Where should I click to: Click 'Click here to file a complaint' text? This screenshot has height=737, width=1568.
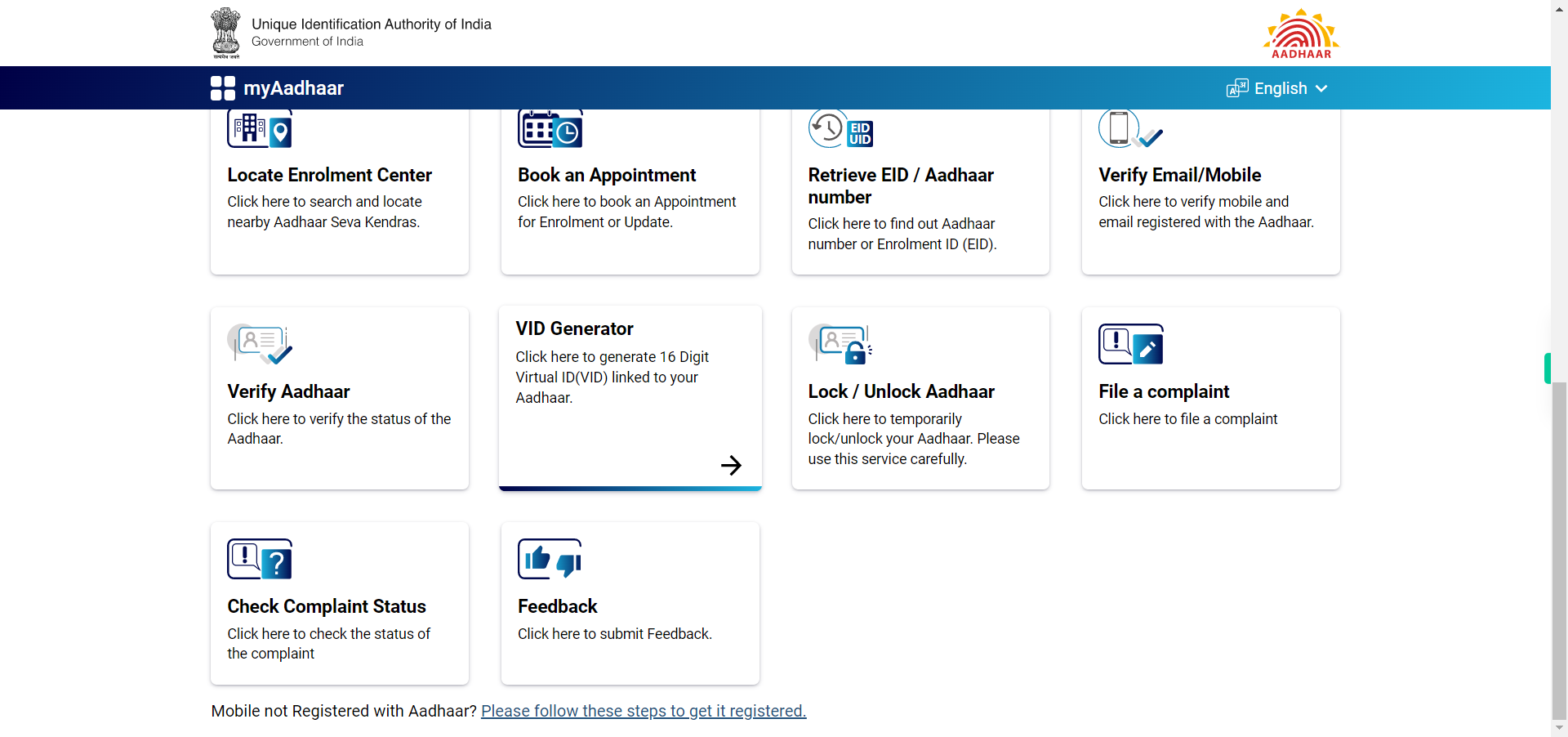1188,419
